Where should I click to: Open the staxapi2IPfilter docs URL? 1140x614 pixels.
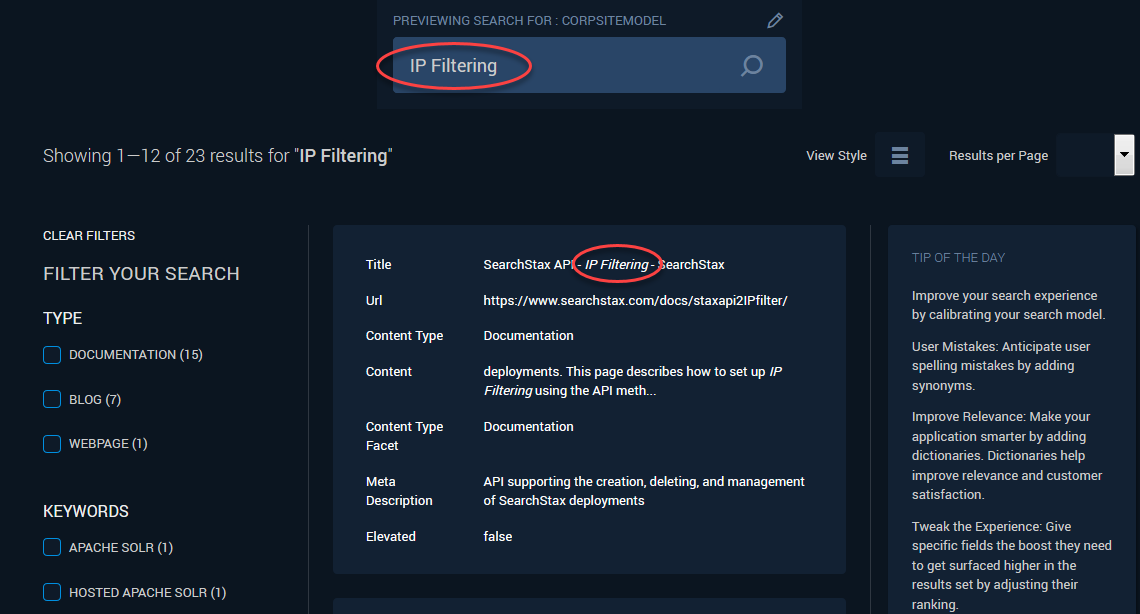pos(635,300)
